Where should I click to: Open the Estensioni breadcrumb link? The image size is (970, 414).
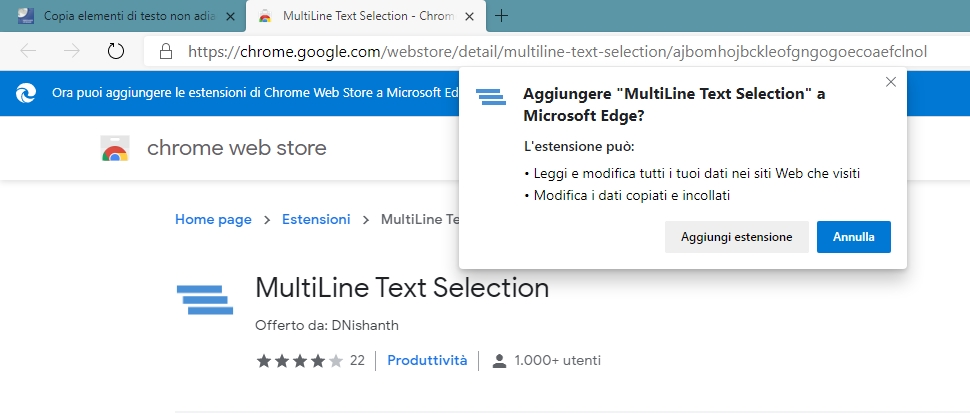click(316, 219)
